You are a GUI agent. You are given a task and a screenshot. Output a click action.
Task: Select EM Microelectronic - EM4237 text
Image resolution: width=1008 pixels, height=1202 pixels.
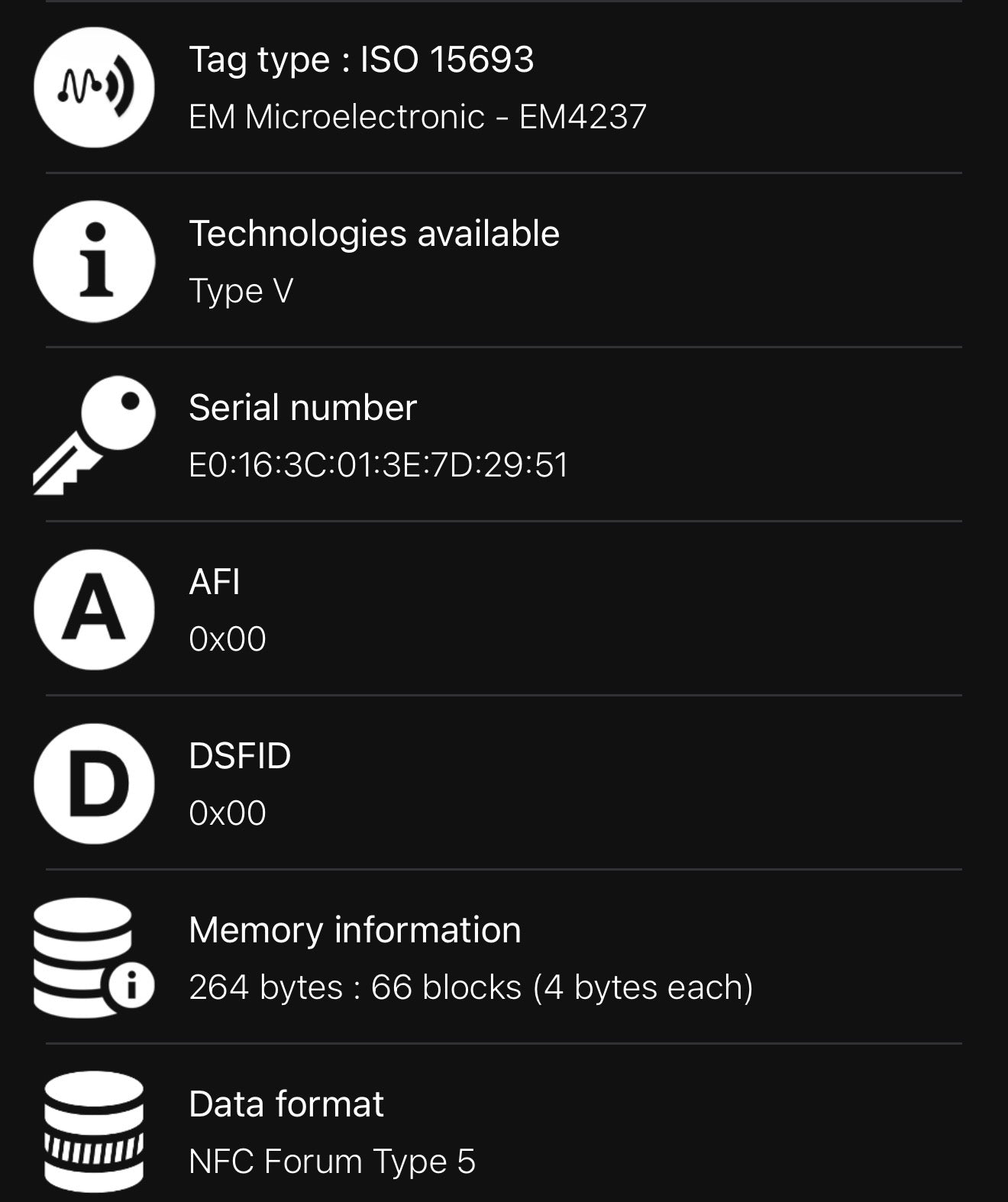coord(418,117)
